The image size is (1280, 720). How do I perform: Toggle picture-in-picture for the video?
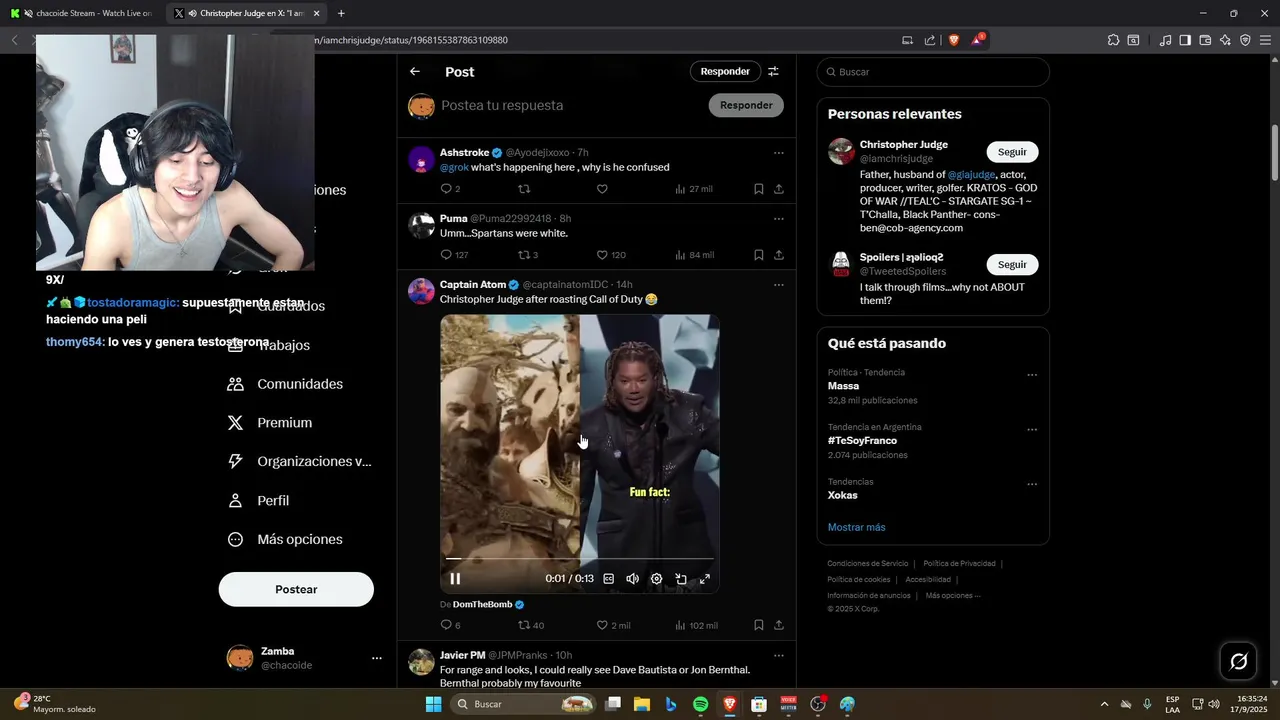[681, 579]
